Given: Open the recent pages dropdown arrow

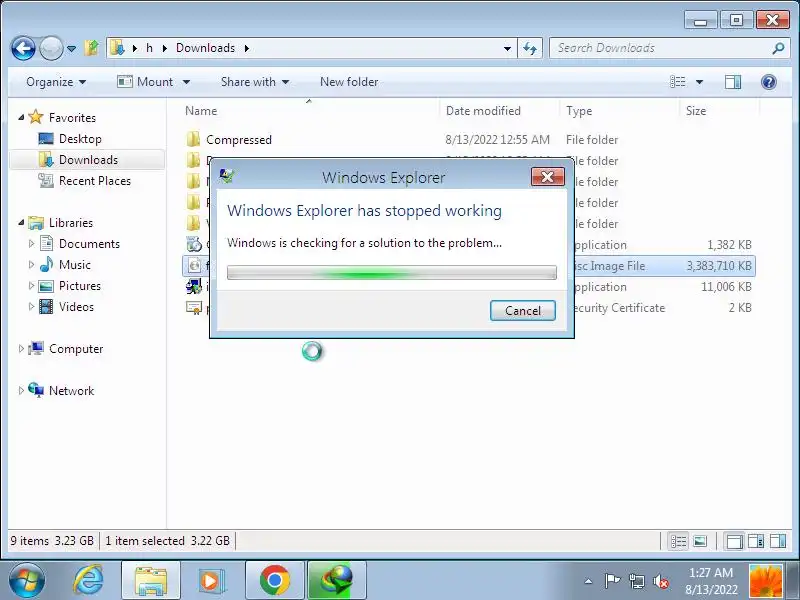Looking at the screenshot, I should click(x=71, y=48).
